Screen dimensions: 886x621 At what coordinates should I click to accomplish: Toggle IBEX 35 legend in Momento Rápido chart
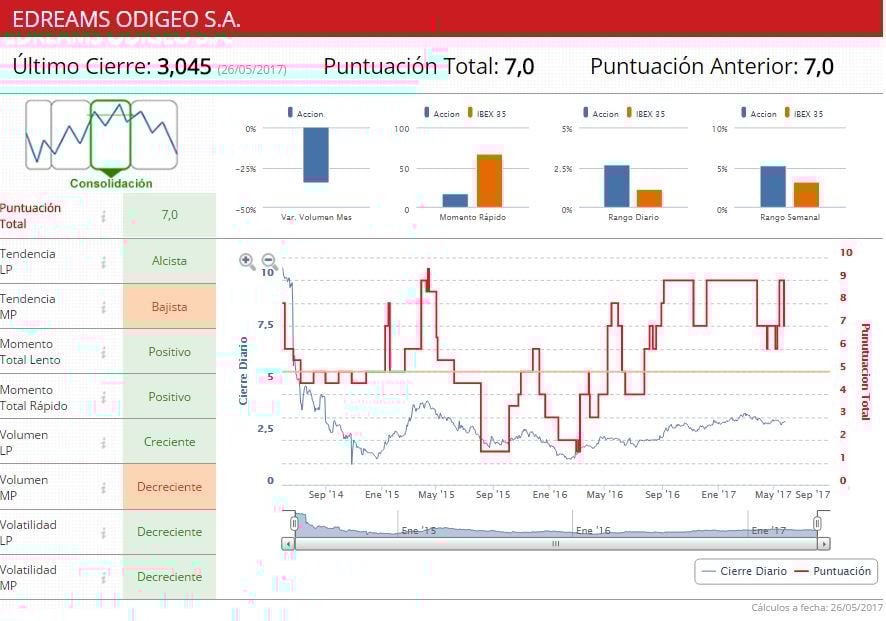[487, 114]
